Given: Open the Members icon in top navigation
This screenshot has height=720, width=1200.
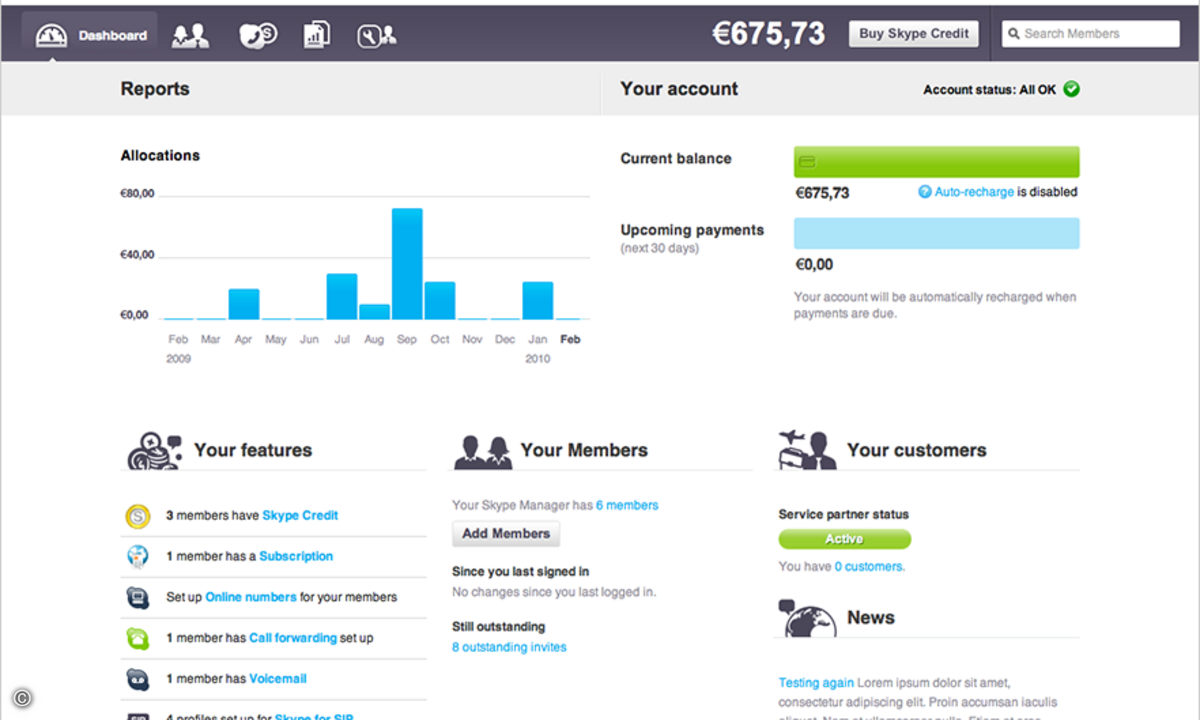Looking at the screenshot, I should [x=190, y=36].
